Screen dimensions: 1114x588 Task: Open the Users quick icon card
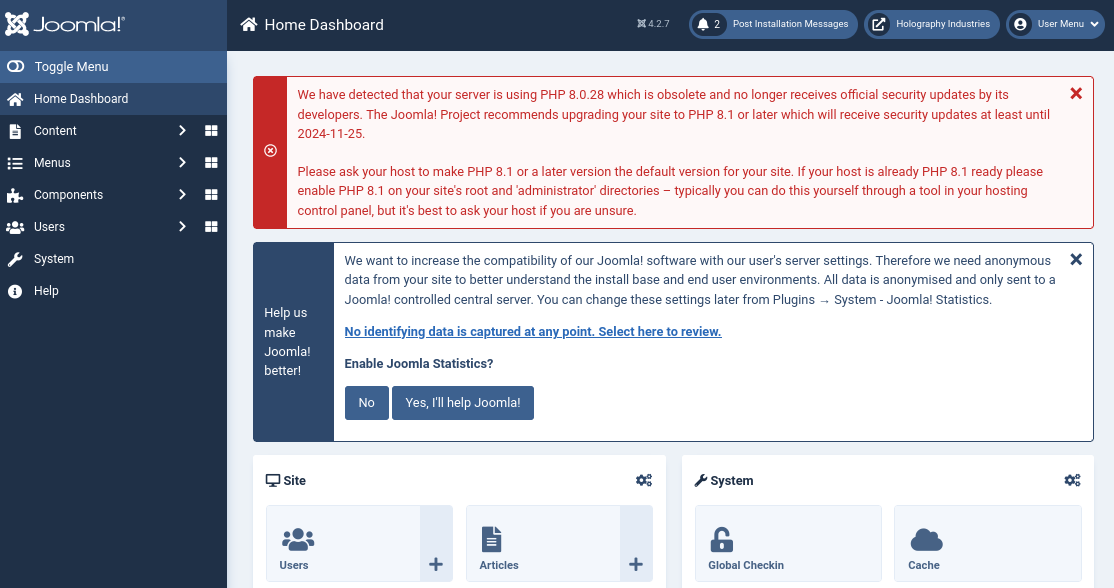click(x=343, y=543)
